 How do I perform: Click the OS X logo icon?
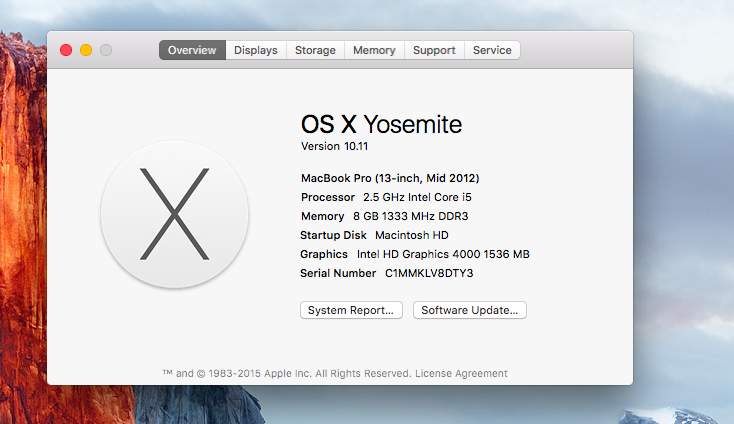(x=175, y=214)
